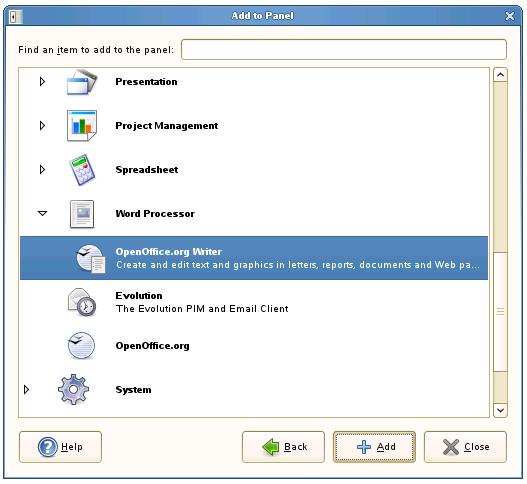Click the System gear icon
The image size is (527, 484).
click(x=73, y=390)
